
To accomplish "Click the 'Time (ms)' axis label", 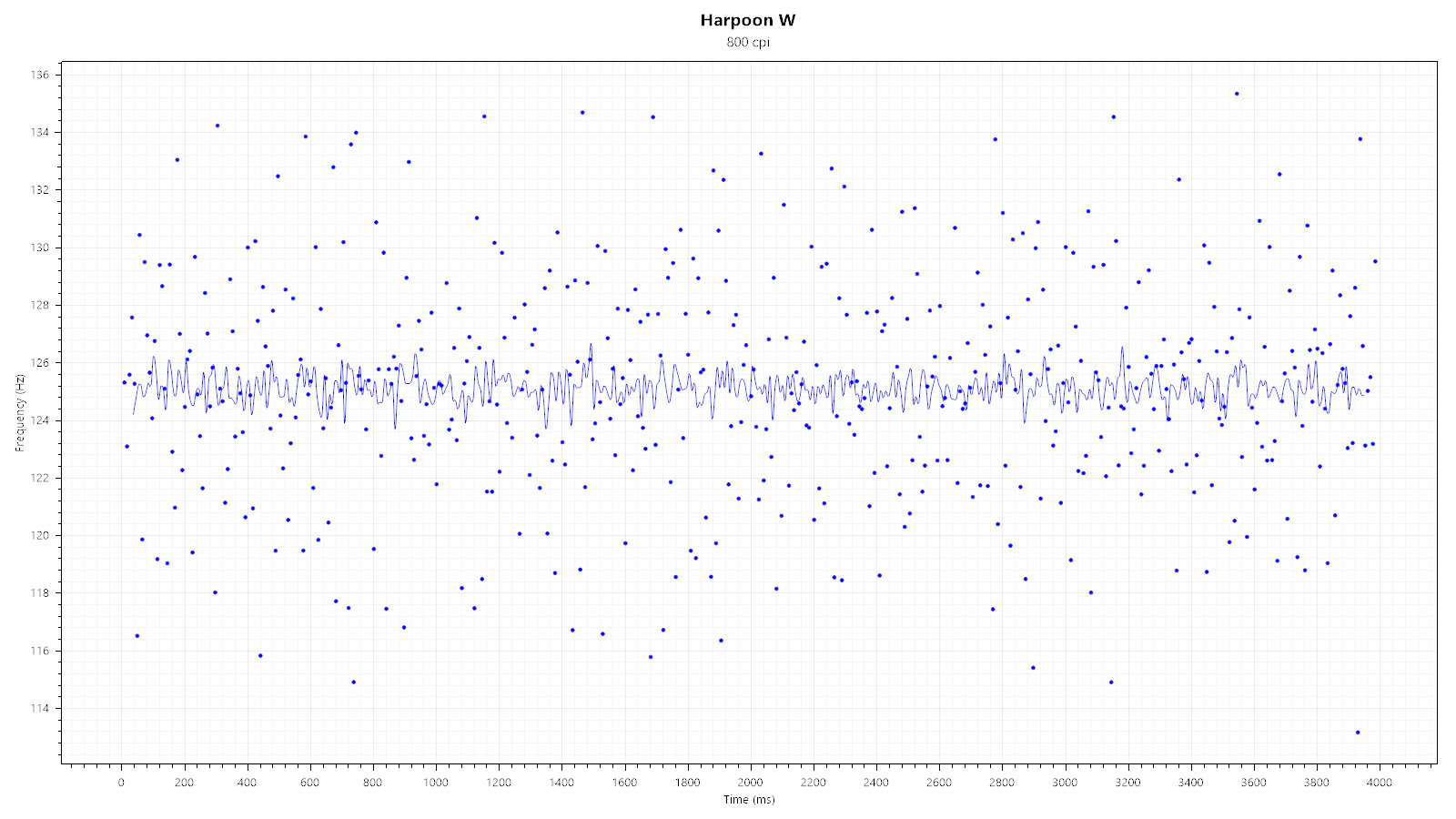I will click(749, 800).
